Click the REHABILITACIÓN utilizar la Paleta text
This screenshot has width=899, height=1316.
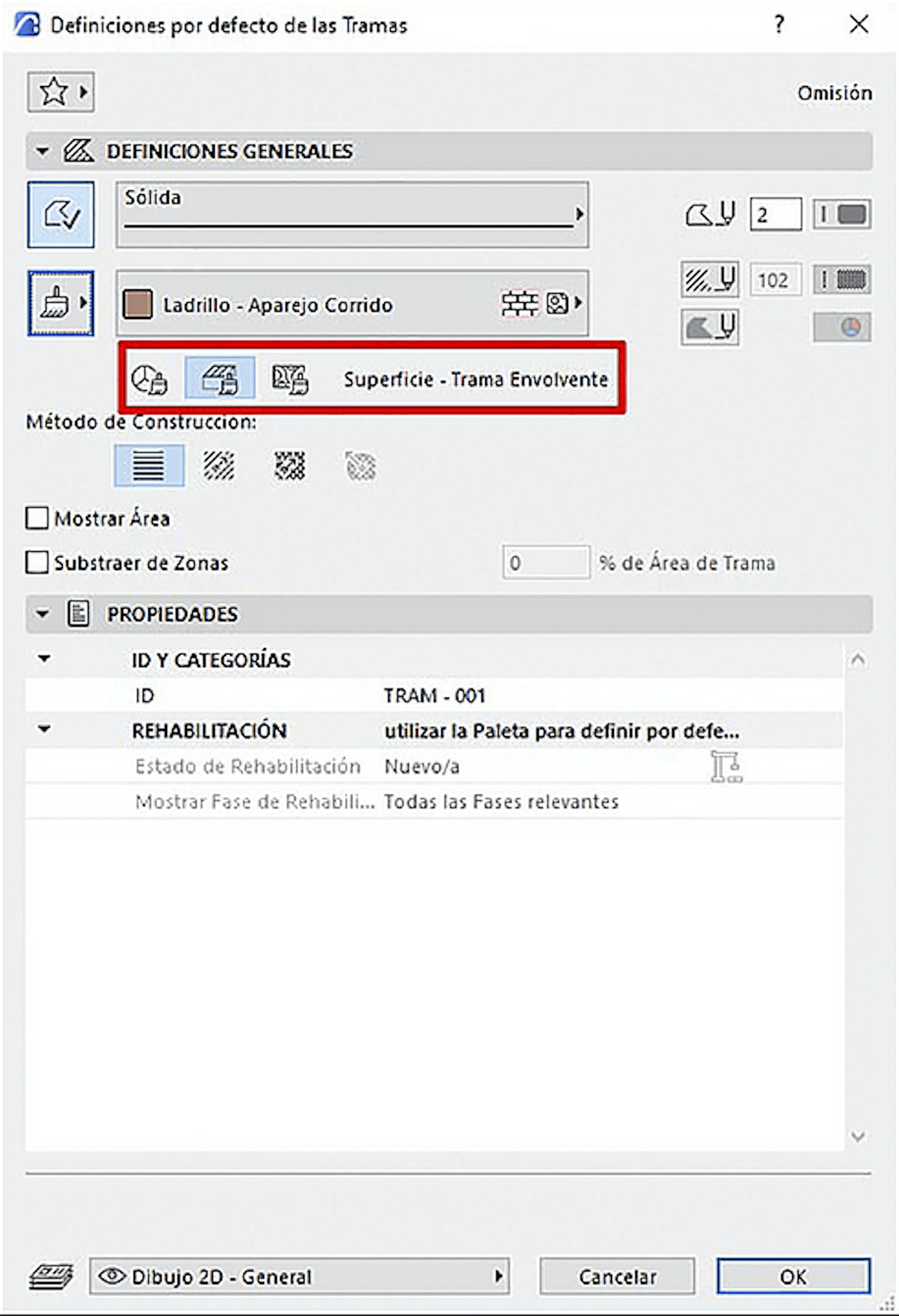(x=562, y=731)
